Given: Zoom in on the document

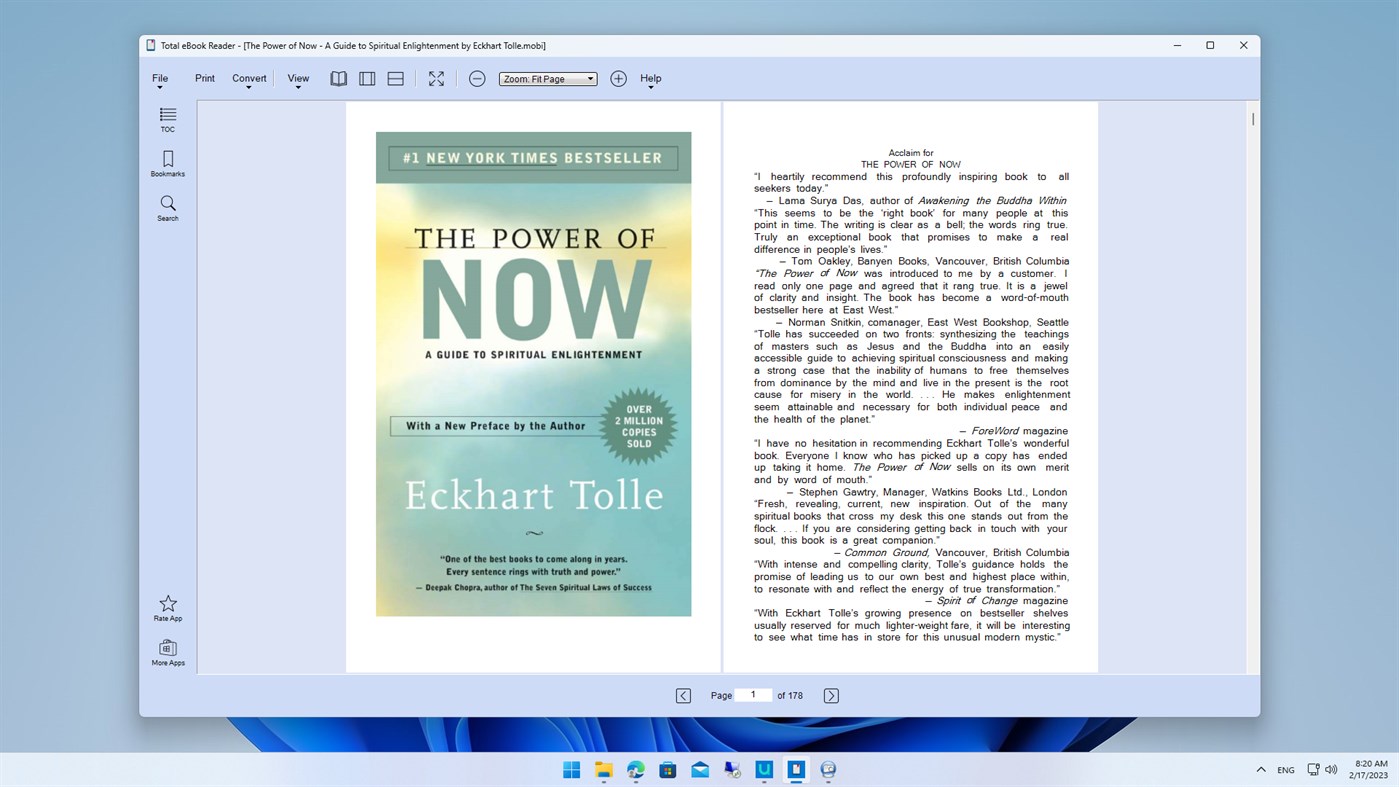Looking at the screenshot, I should tap(618, 78).
